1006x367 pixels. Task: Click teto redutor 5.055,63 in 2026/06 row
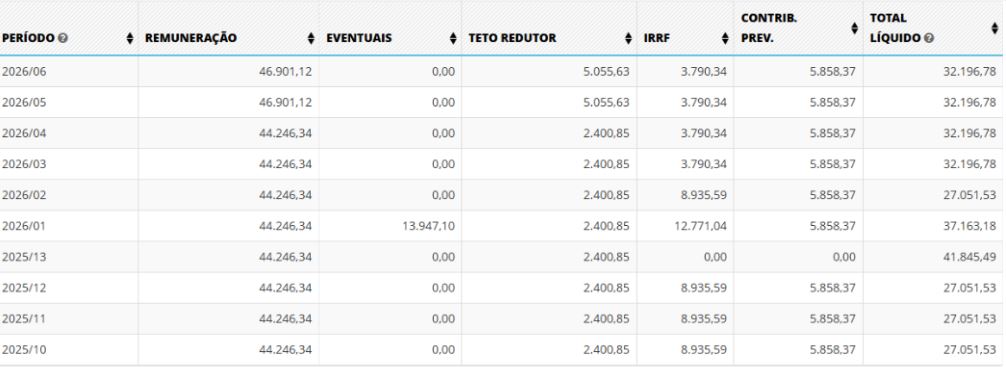tap(606, 72)
